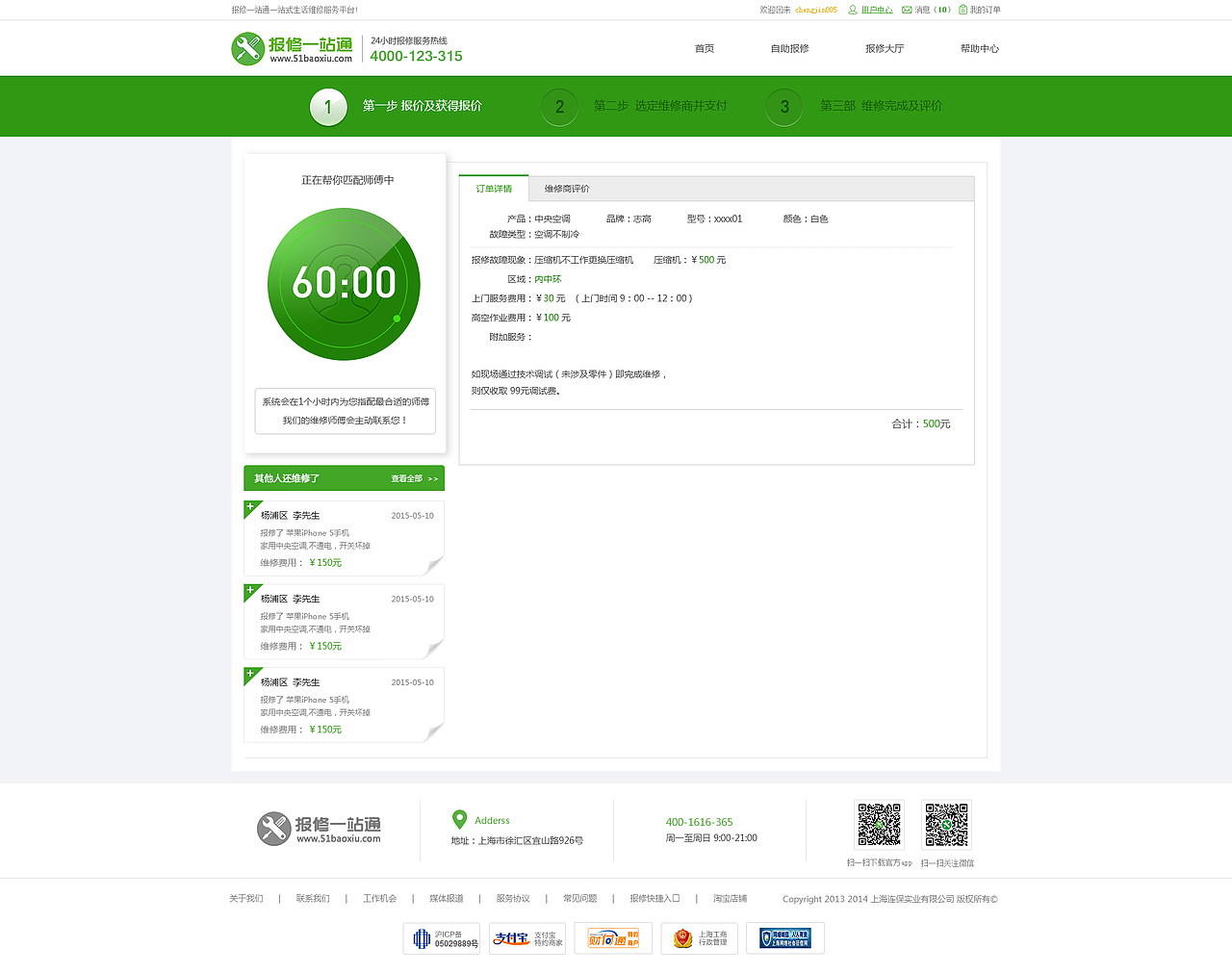Click the system matching notice box text
Screen dimensions: 1232x974
pos(346,411)
